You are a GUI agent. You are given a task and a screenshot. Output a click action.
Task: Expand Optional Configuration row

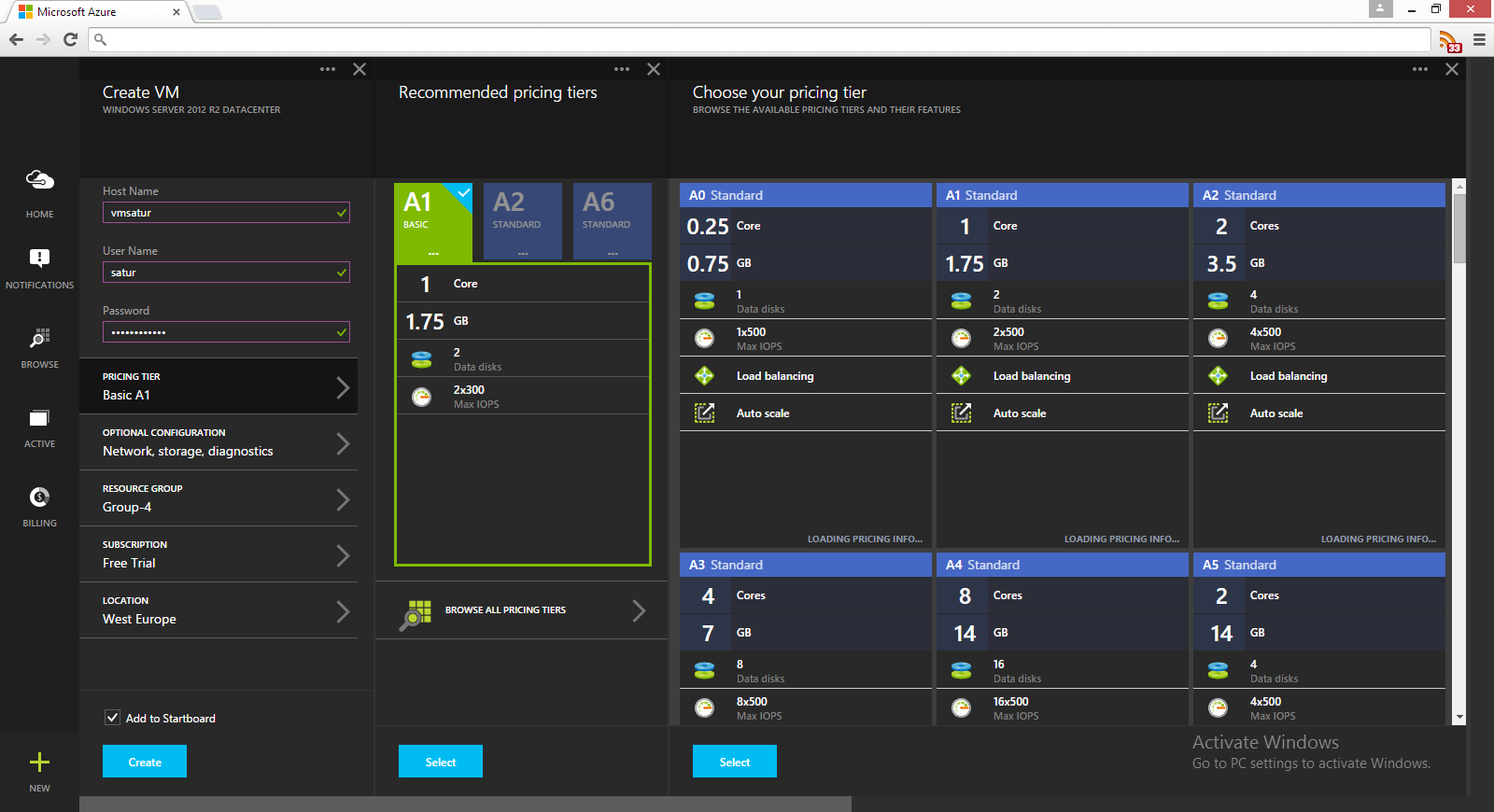(x=218, y=442)
